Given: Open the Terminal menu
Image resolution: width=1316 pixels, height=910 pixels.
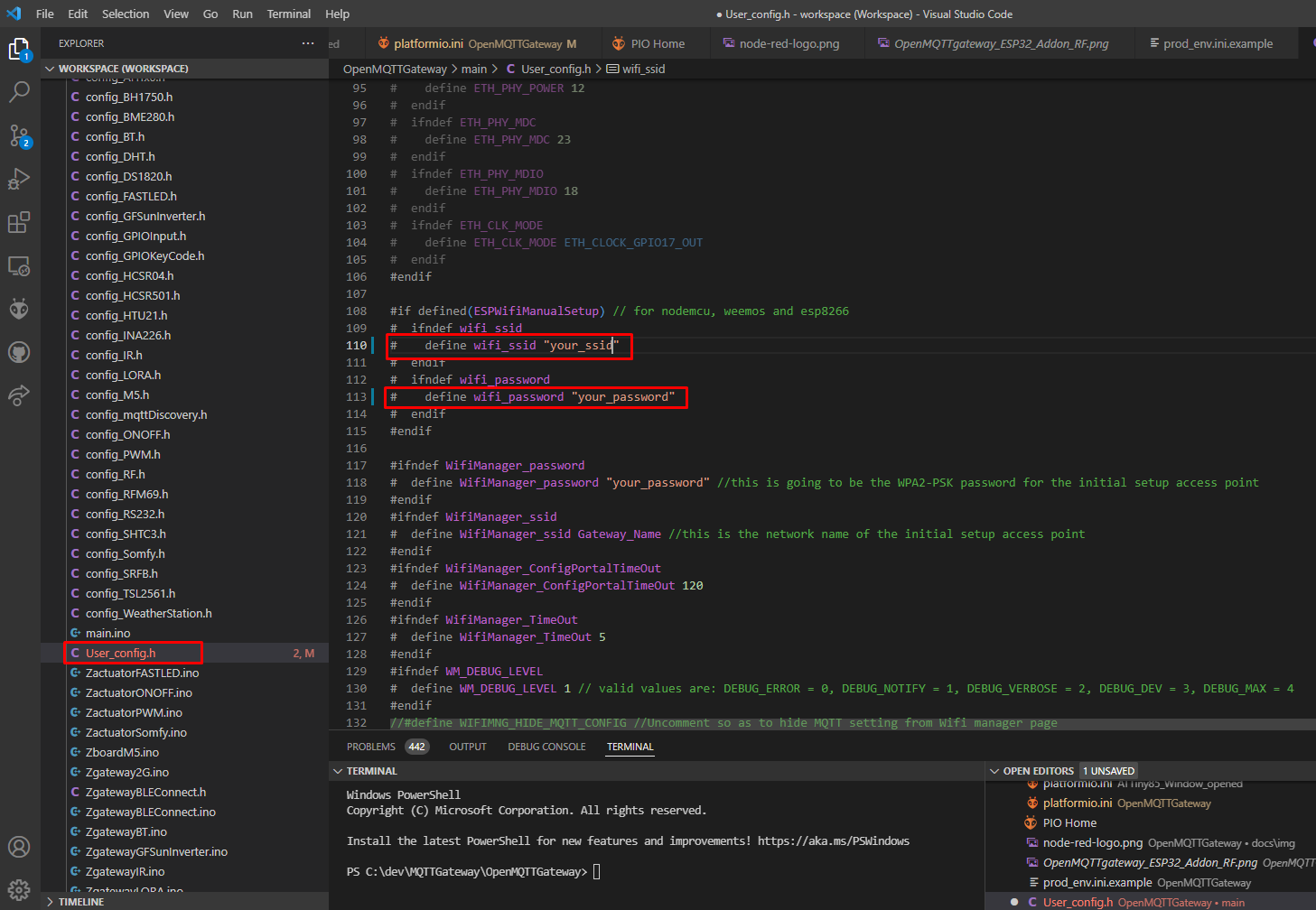Looking at the screenshot, I should pos(289,14).
